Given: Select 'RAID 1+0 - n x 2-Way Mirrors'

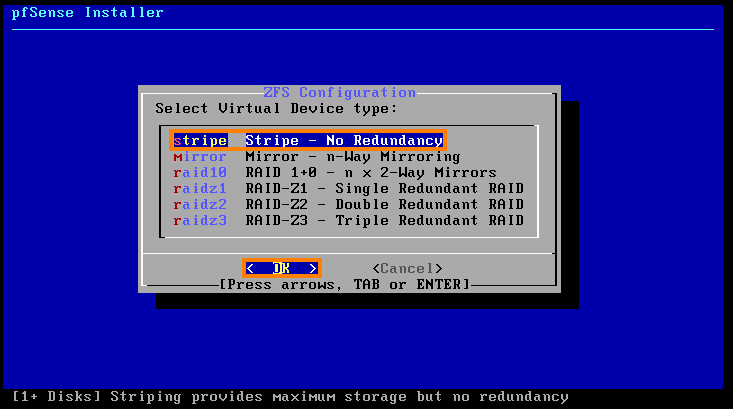Looking at the screenshot, I should pos(370,173).
